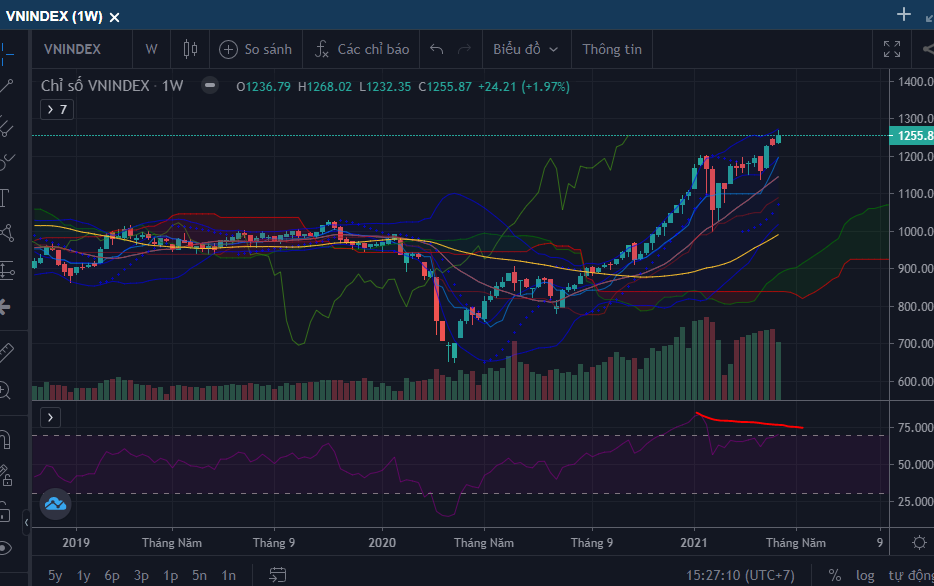Click the W weekly interval selector
This screenshot has width=934, height=586.
pos(151,49)
